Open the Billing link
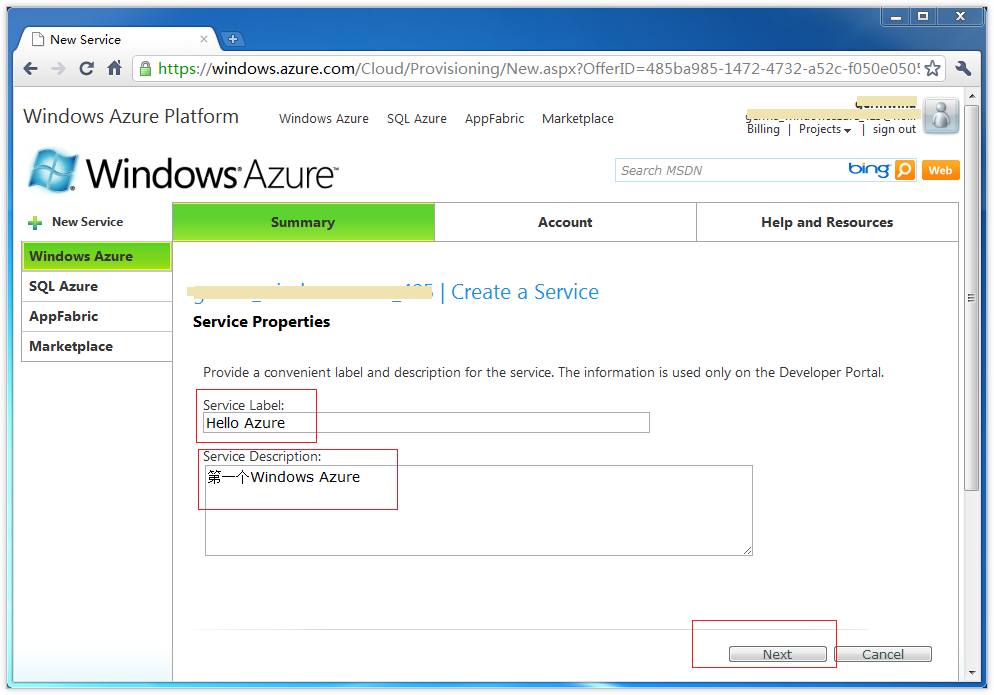The image size is (994, 695). (763, 129)
